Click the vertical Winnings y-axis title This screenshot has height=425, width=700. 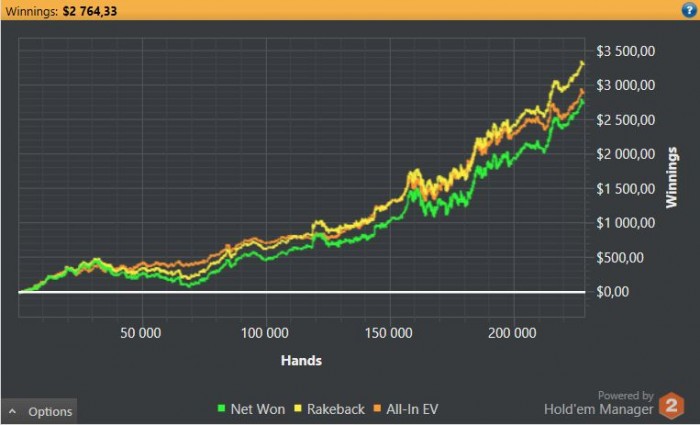point(671,177)
